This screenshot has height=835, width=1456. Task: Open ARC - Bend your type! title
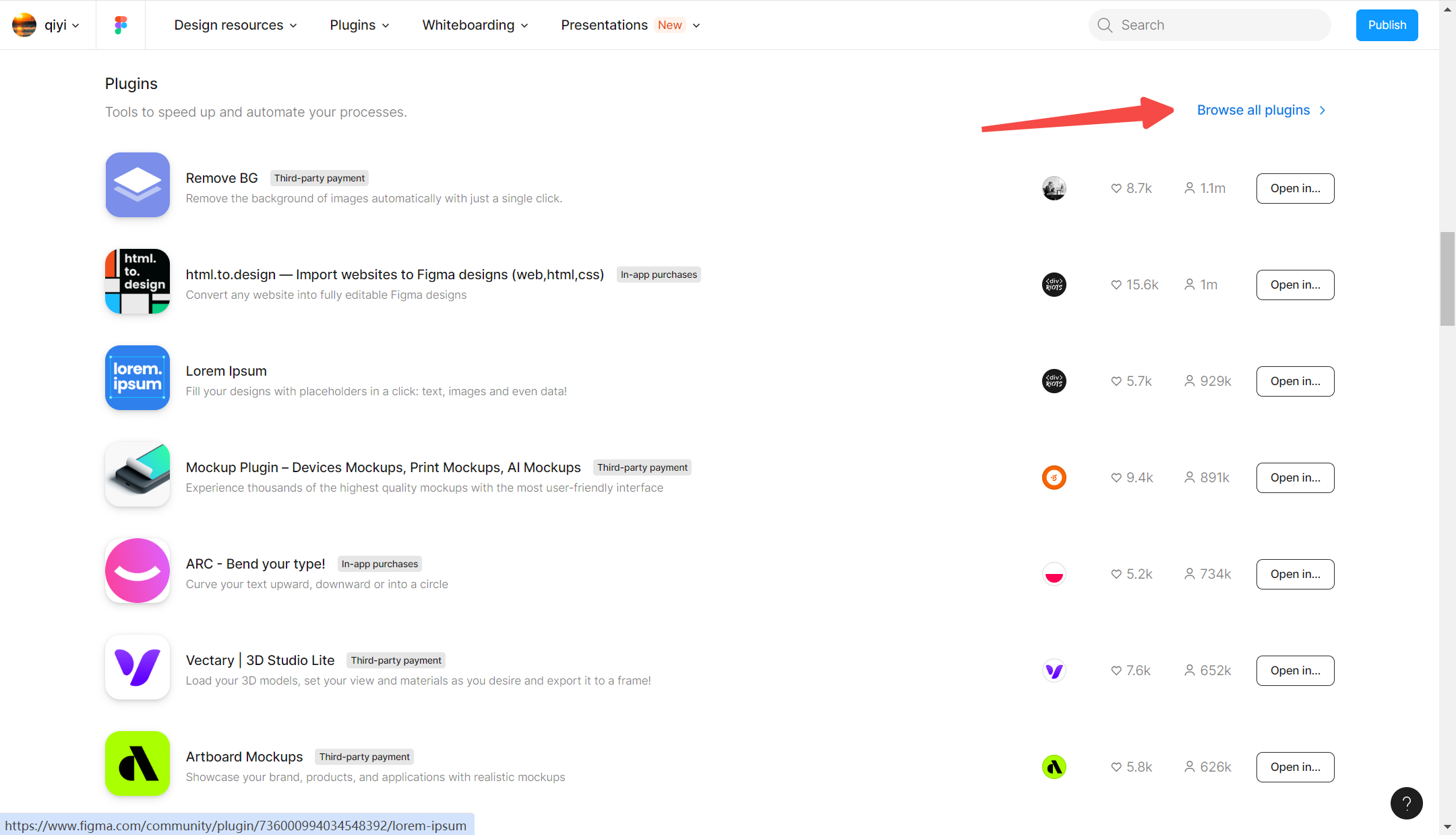tap(255, 564)
